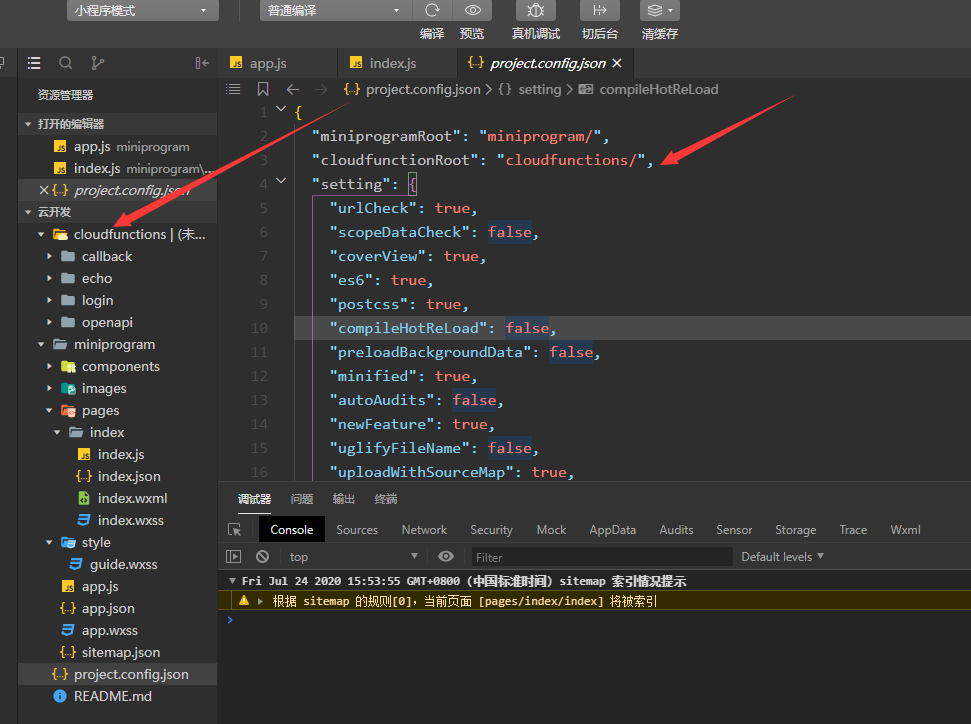Click the preview eye icon in toolbar
This screenshot has width=971, height=724.
click(472, 10)
